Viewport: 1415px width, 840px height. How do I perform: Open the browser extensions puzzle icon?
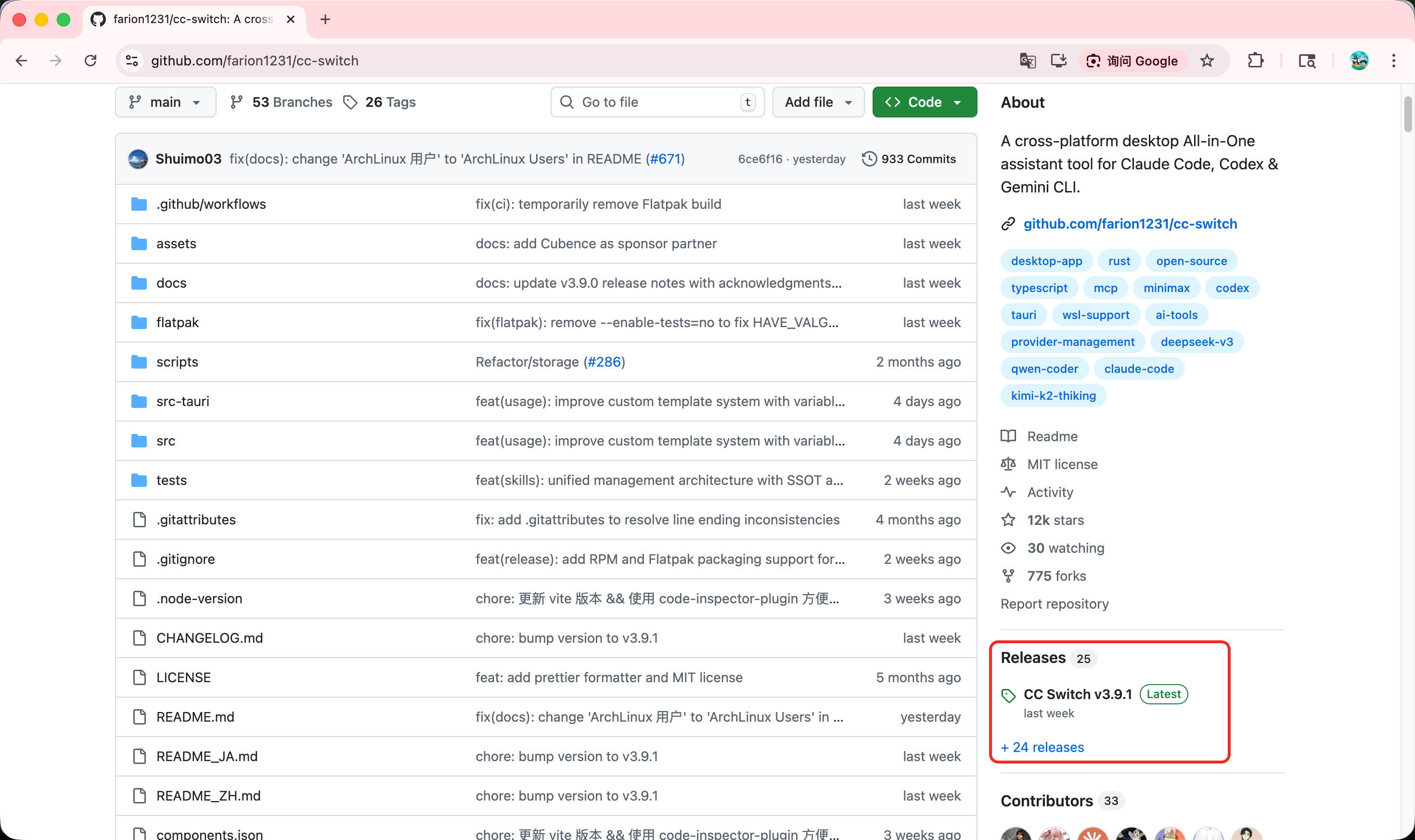[1255, 61]
